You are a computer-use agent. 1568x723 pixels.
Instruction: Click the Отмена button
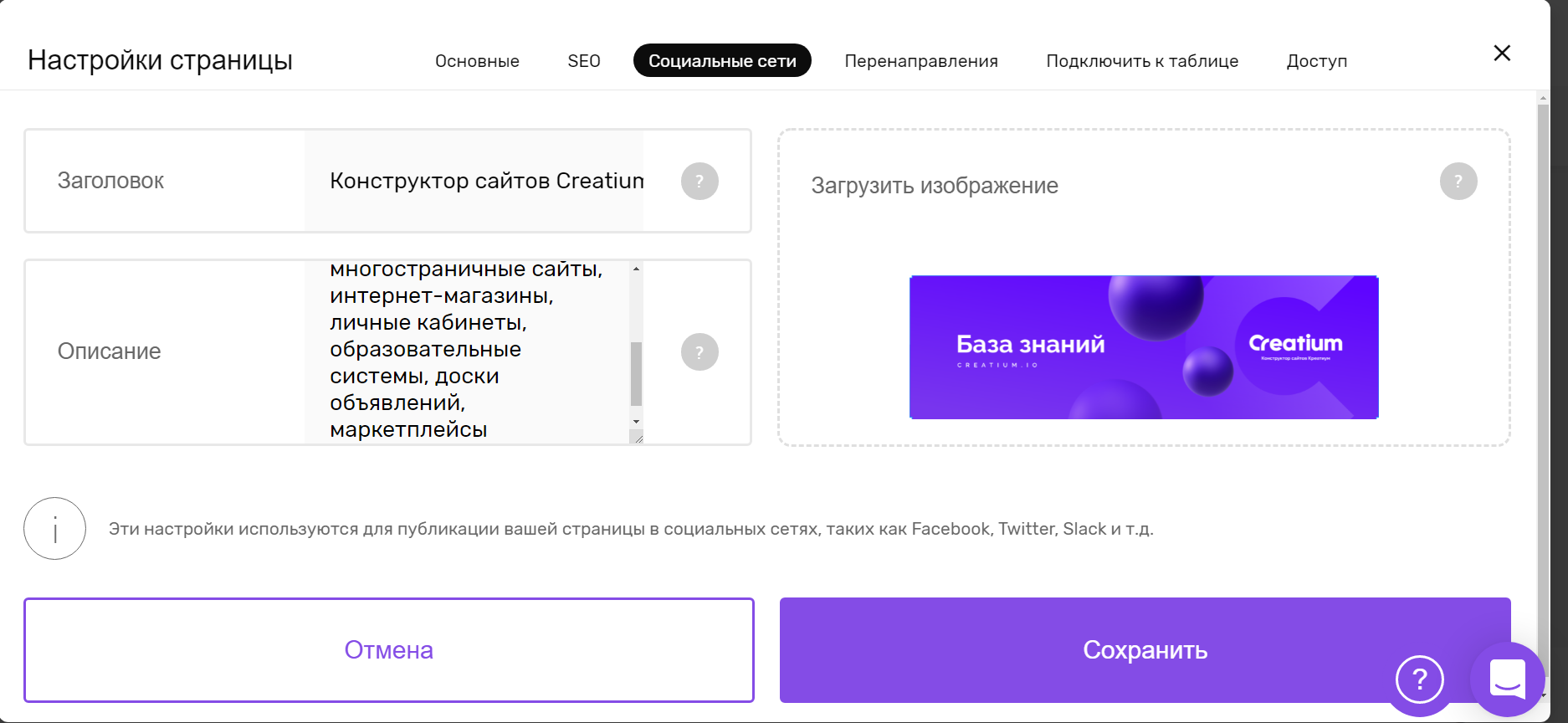389,650
